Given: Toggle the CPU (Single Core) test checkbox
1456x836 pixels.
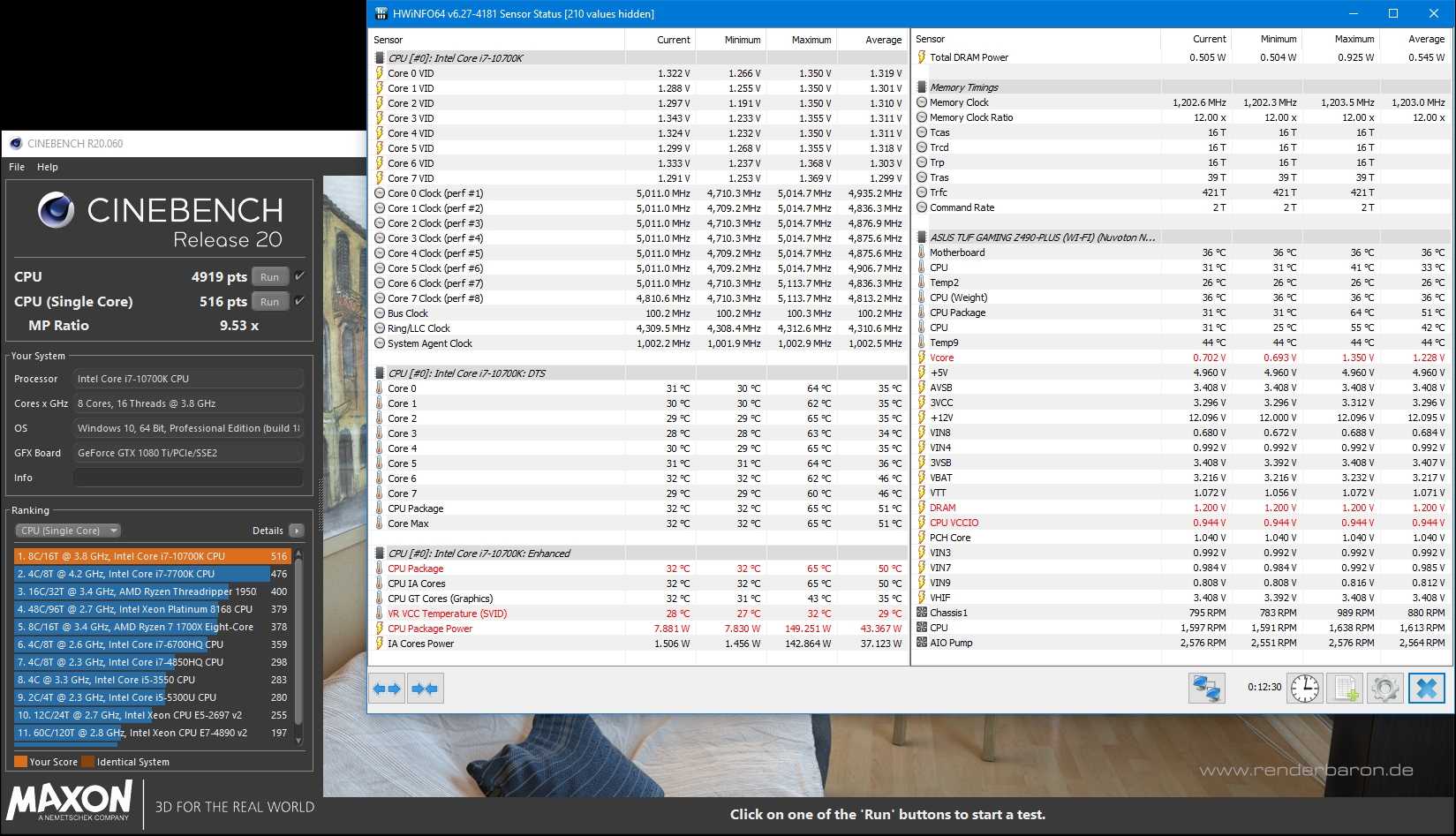Looking at the screenshot, I should point(300,301).
